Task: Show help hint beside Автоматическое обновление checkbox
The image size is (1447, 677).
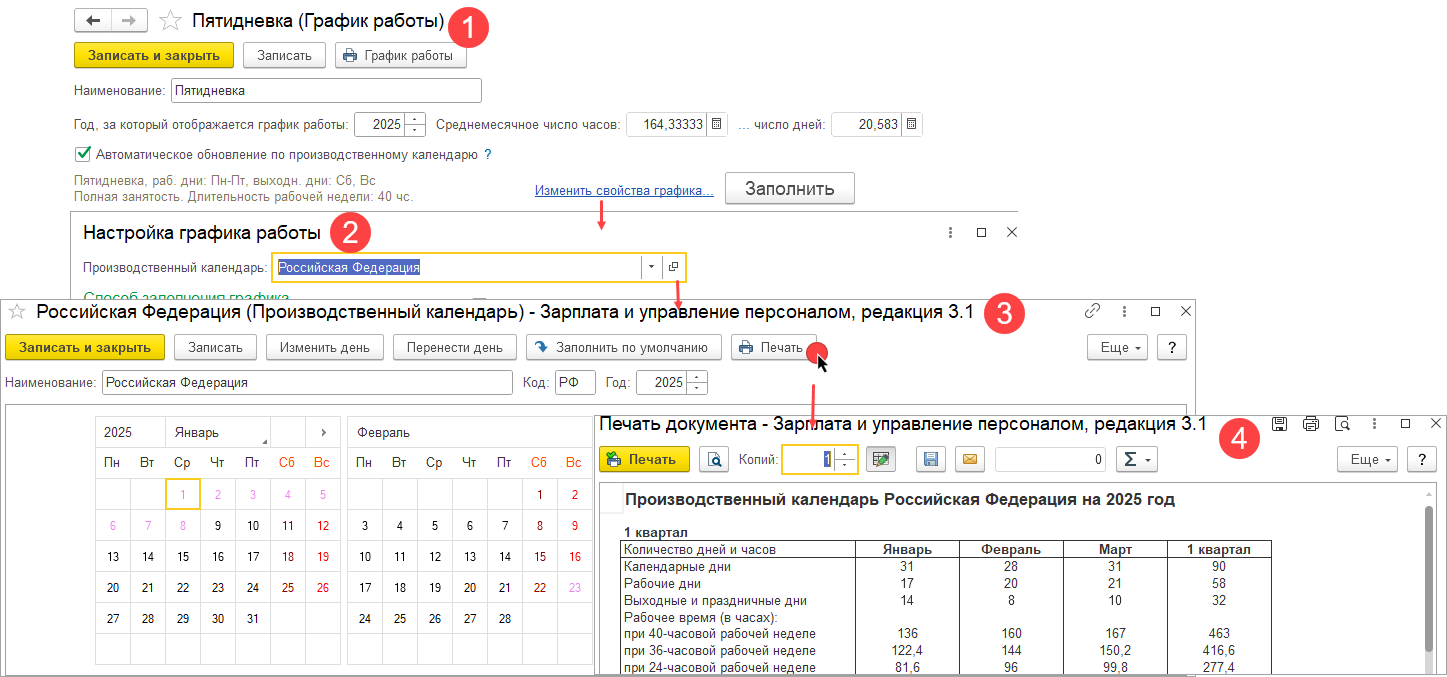Action: pos(488,154)
